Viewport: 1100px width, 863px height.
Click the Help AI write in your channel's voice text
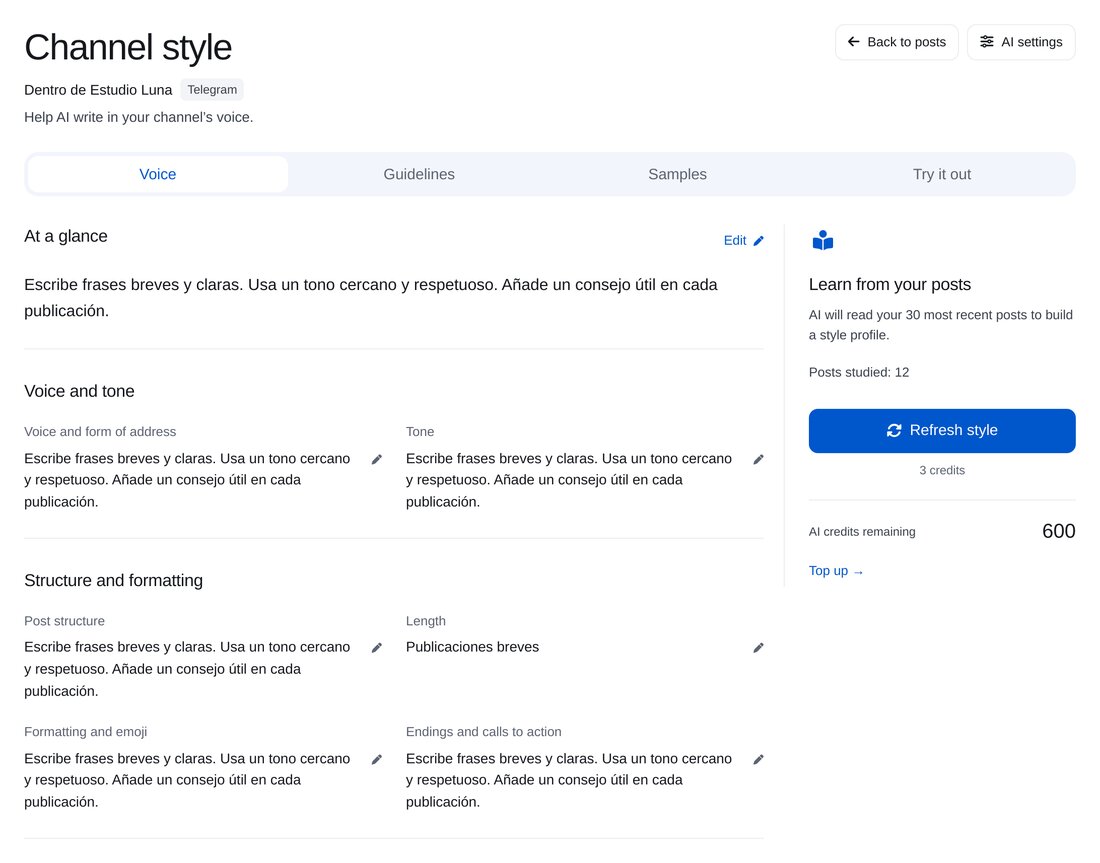[x=138, y=117]
